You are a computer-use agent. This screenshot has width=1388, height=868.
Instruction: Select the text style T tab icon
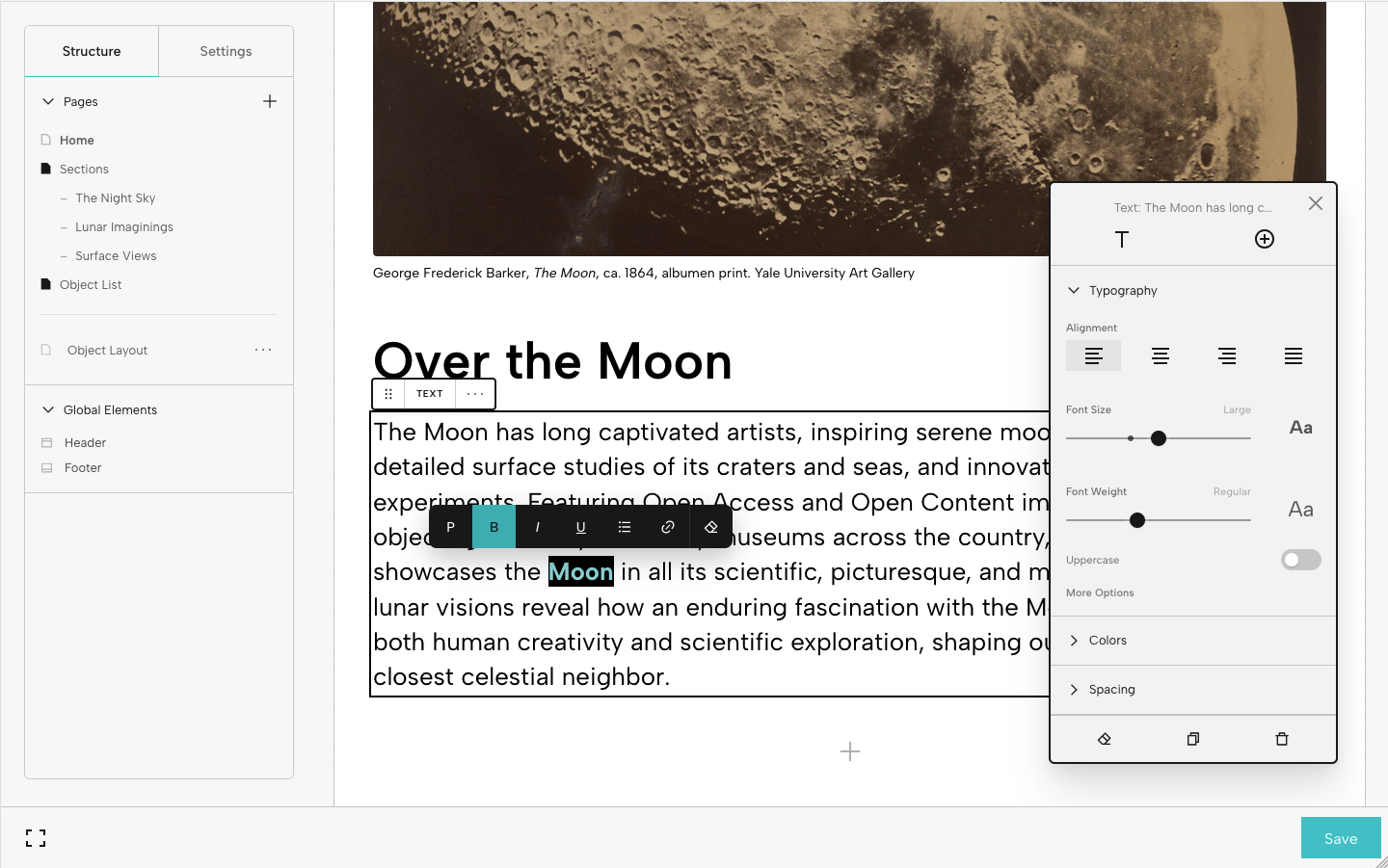click(x=1122, y=239)
